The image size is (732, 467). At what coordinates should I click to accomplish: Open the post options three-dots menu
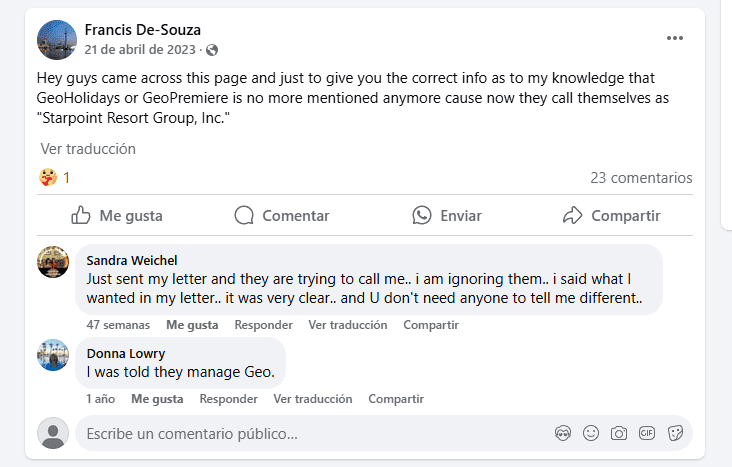coord(675,38)
